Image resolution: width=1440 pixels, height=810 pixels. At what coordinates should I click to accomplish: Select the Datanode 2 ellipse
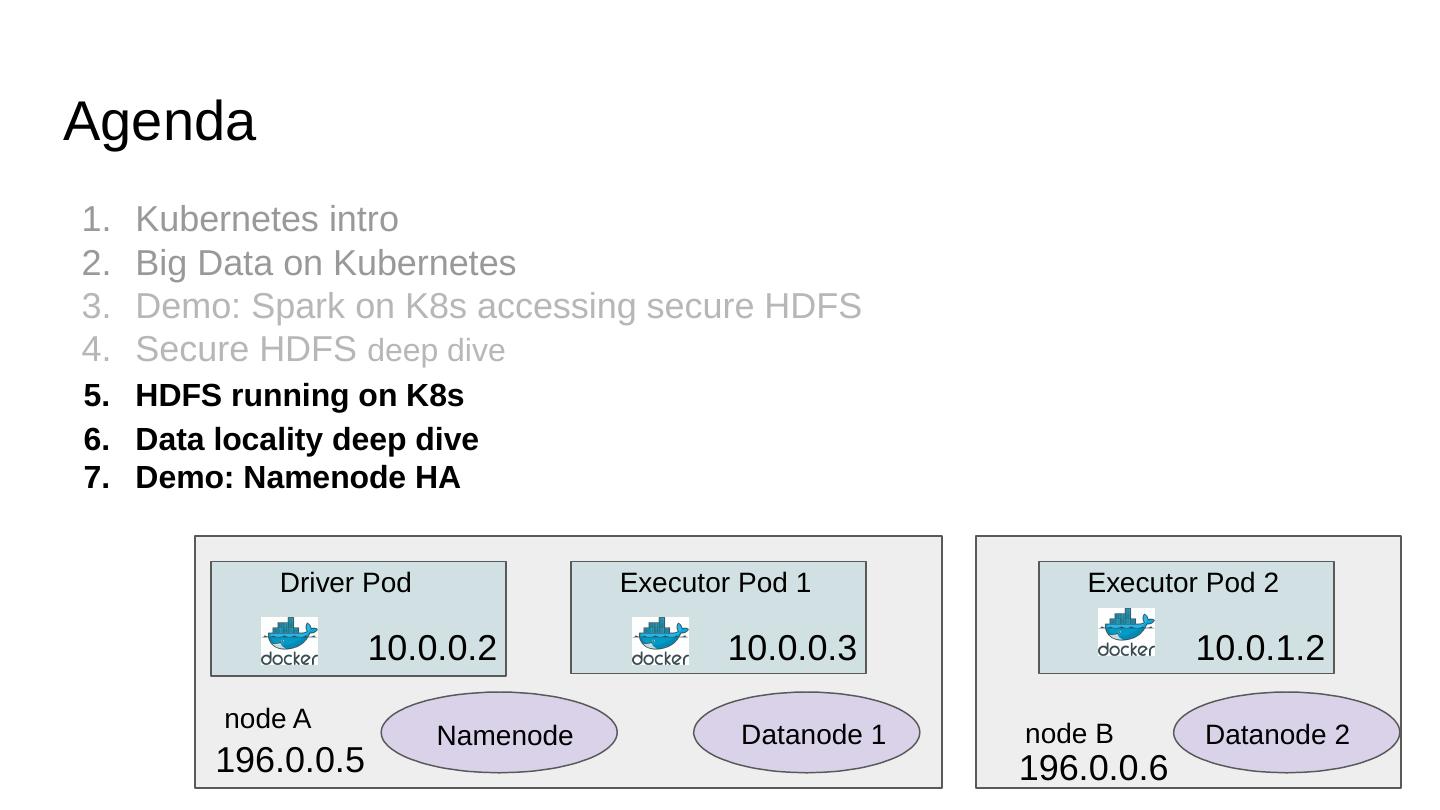(x=1285, y=733)
